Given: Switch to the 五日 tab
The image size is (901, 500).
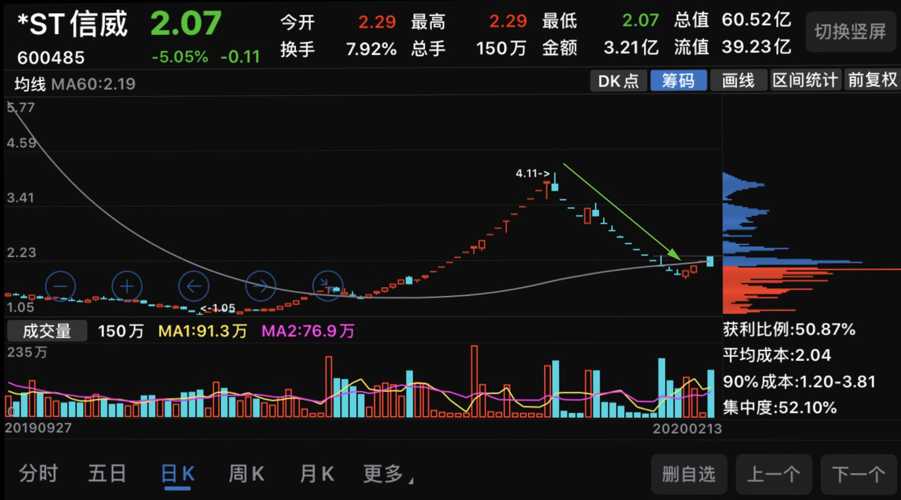Looking at the screenshot, I should click(x=107, y=474).
